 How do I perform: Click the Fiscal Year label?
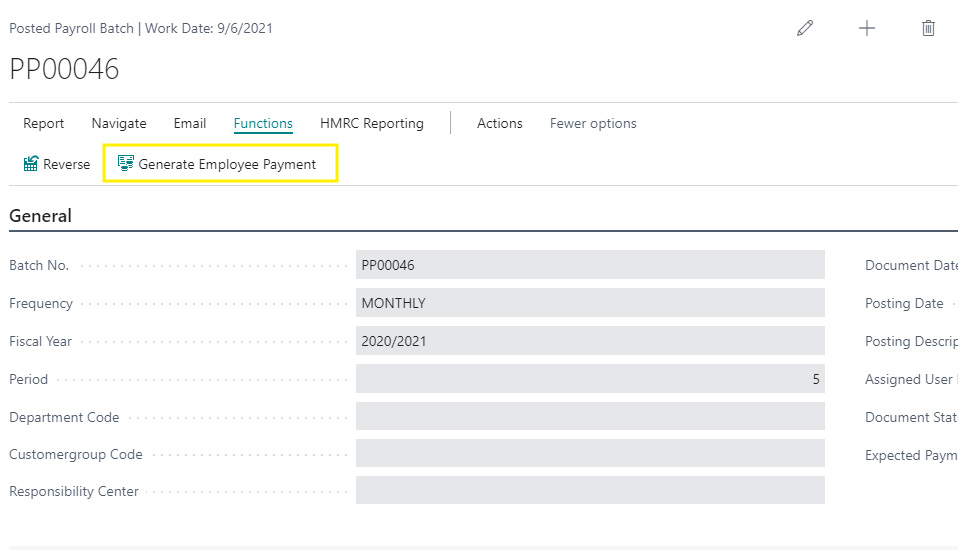[40, 342]
